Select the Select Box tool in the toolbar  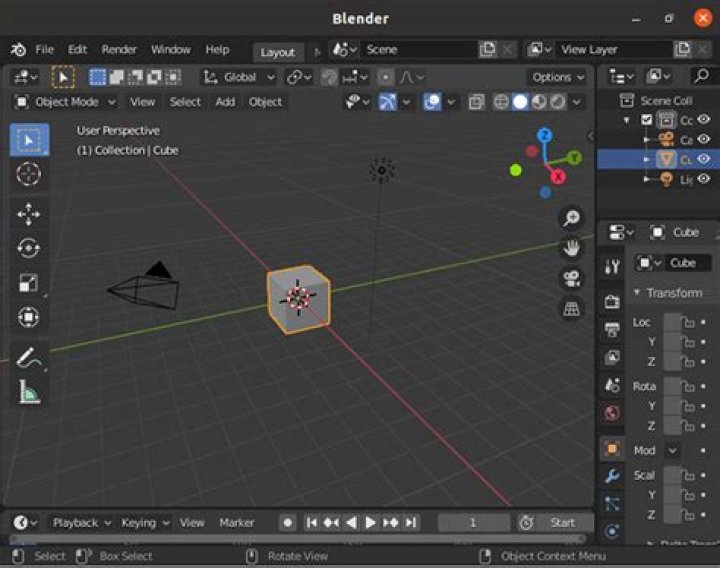point(29,140)
